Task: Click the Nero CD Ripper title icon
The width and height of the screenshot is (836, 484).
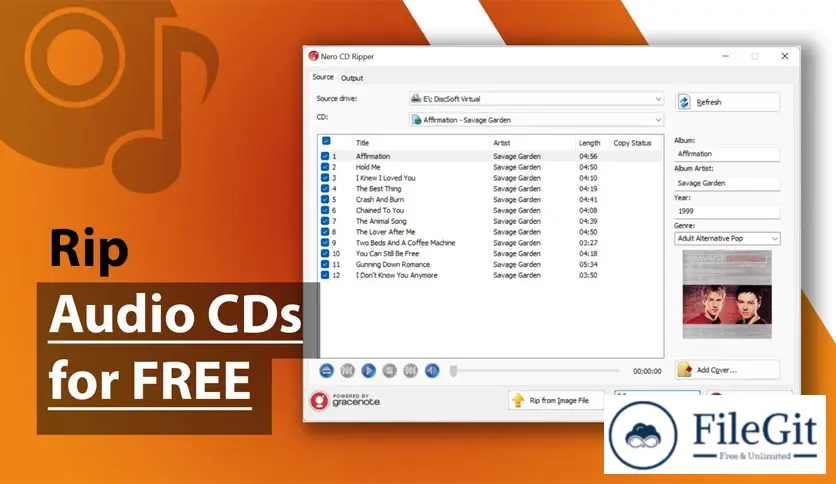Action: click(314, 56)
